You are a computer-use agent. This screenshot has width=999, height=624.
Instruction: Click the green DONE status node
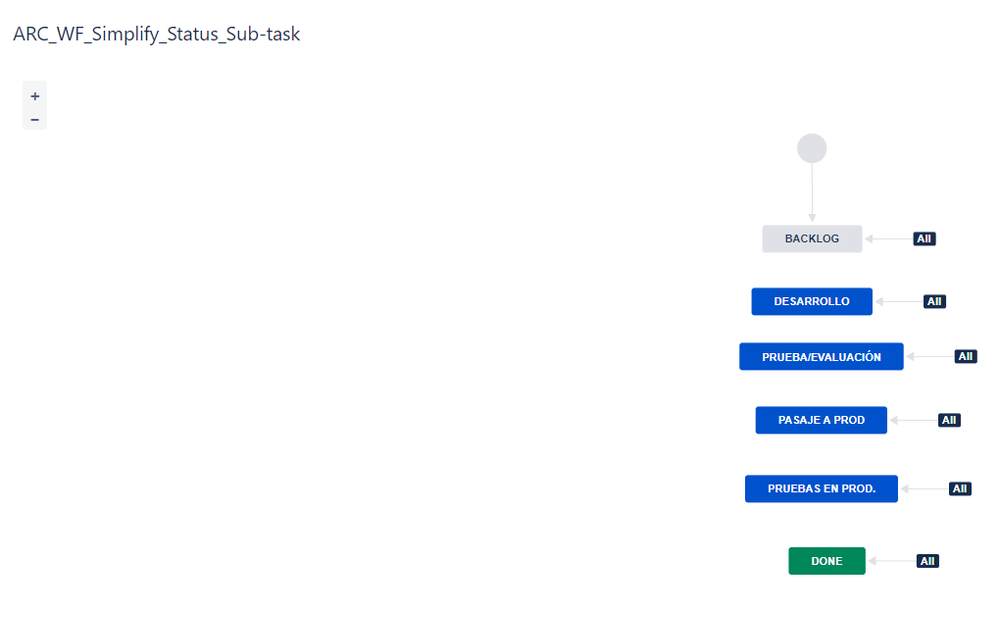(x=827, y=561)
